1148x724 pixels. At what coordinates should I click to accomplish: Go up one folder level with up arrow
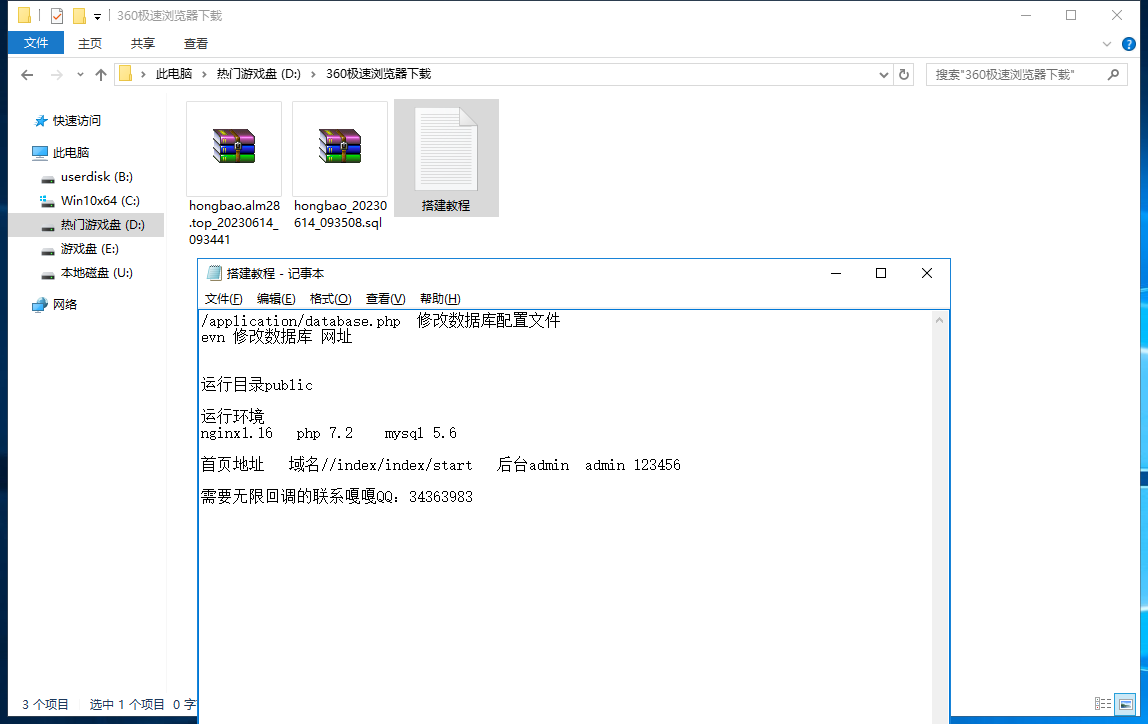click(101, 75)
